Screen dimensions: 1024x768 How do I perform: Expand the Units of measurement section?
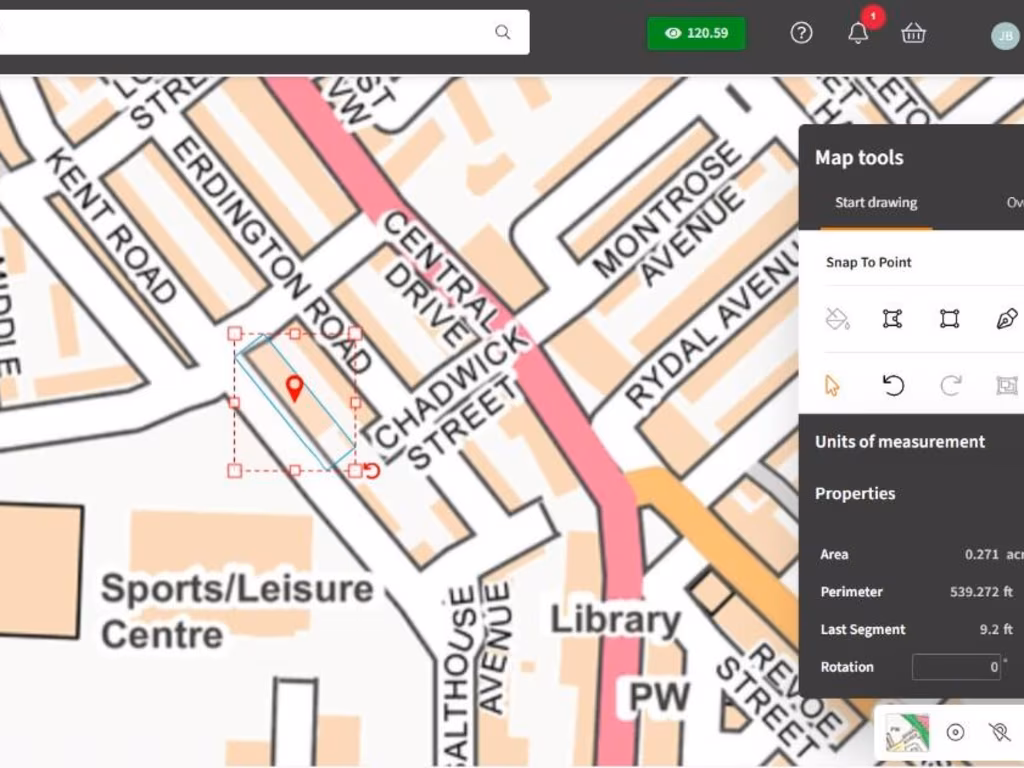tap(899, 441)
